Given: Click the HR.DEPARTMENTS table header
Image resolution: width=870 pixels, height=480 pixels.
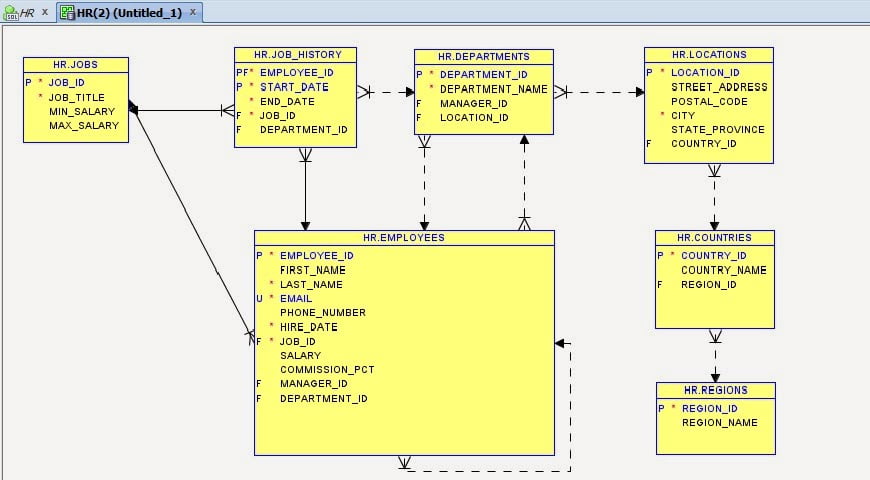Looking at the screenshot, I should pos(484,57).
